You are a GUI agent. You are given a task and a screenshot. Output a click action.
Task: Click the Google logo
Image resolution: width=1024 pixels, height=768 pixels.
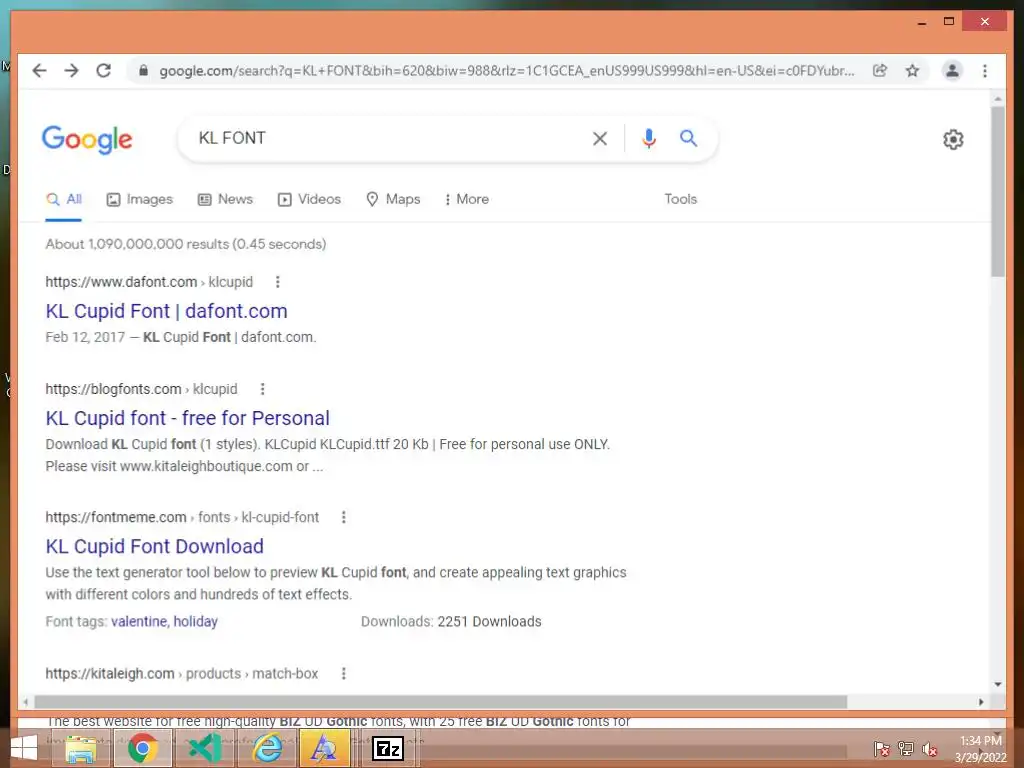pyautogui.click(x=87, y=139)
